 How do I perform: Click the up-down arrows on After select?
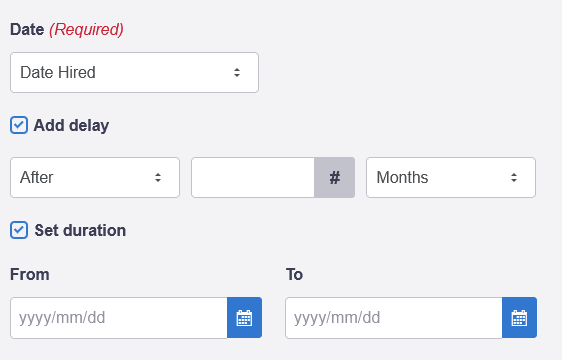tap(158, 177)
